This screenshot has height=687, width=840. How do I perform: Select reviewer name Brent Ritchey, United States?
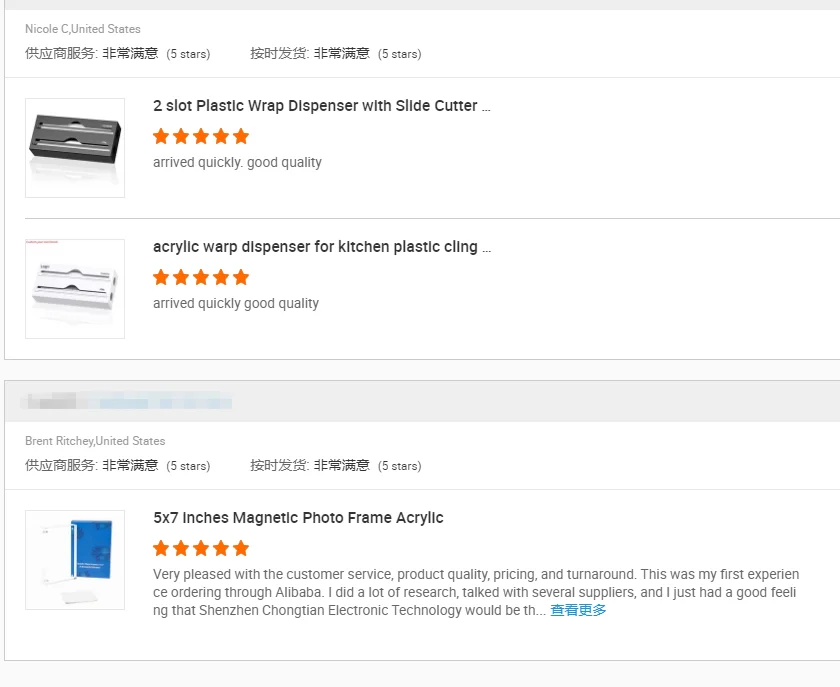95,441
